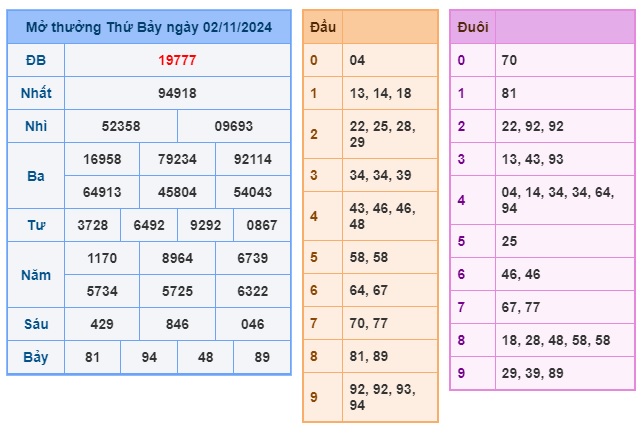Select the Tư prize number 6492
This screenshot has height=435, width=643.
pos(149,225)
